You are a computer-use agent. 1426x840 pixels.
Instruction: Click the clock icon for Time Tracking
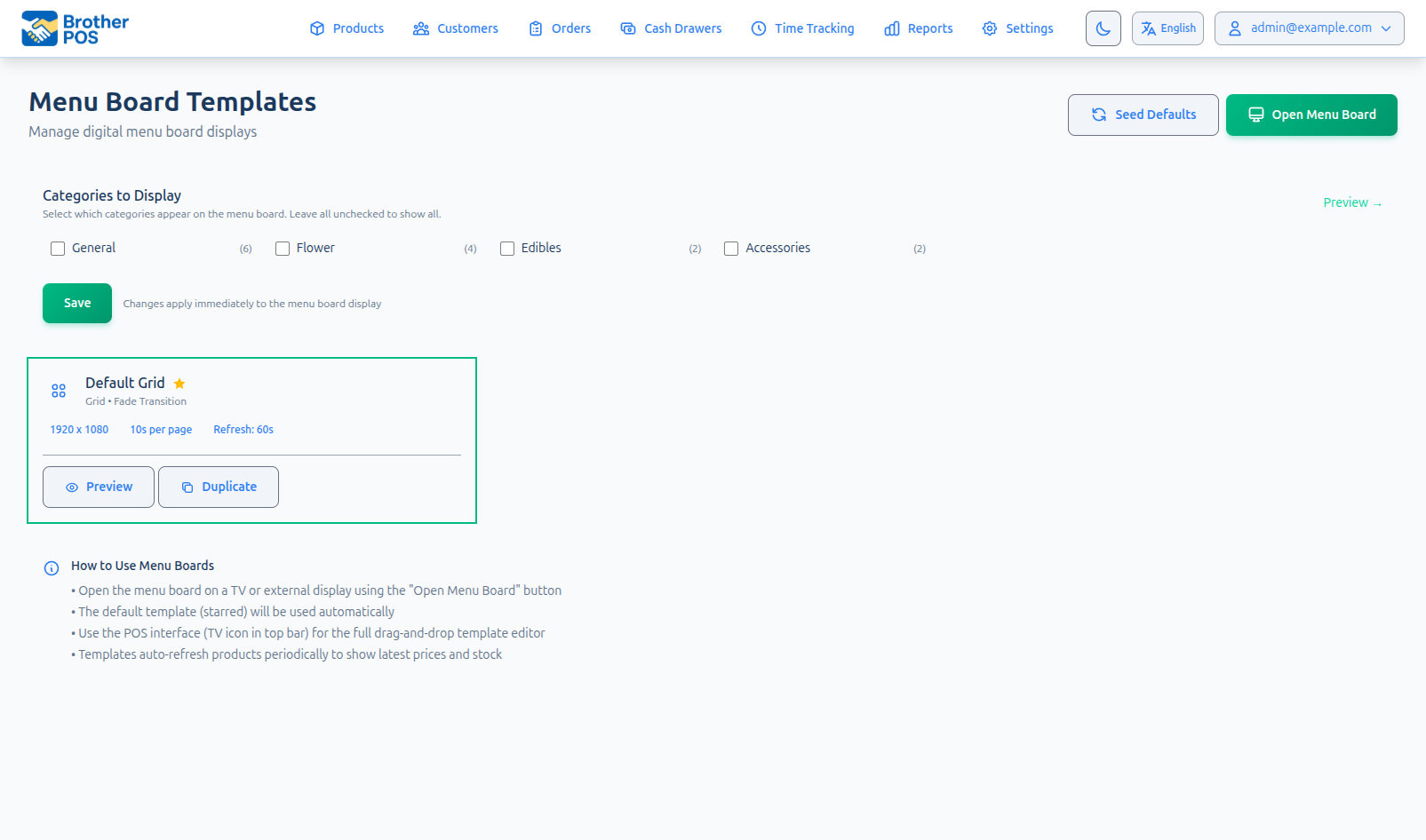[x=759, y=28]
